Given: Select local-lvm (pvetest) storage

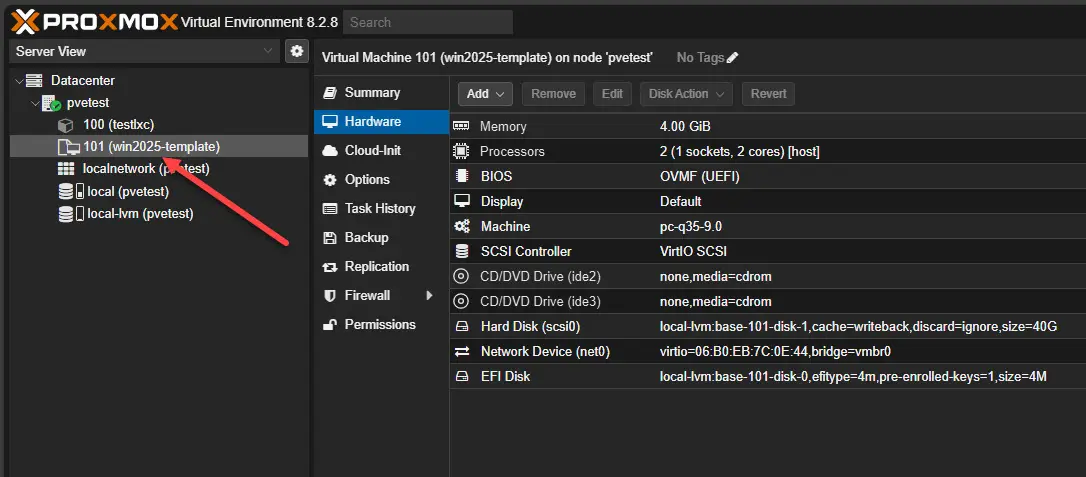Looking at the screenshot, I should pyautogui.click(x=140, y=213).
